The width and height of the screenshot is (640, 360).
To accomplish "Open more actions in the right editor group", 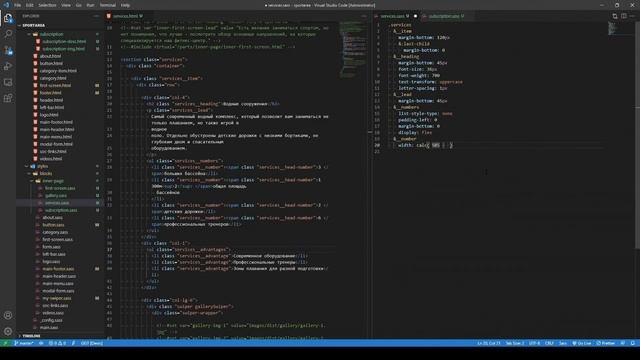I will (632, 16).
